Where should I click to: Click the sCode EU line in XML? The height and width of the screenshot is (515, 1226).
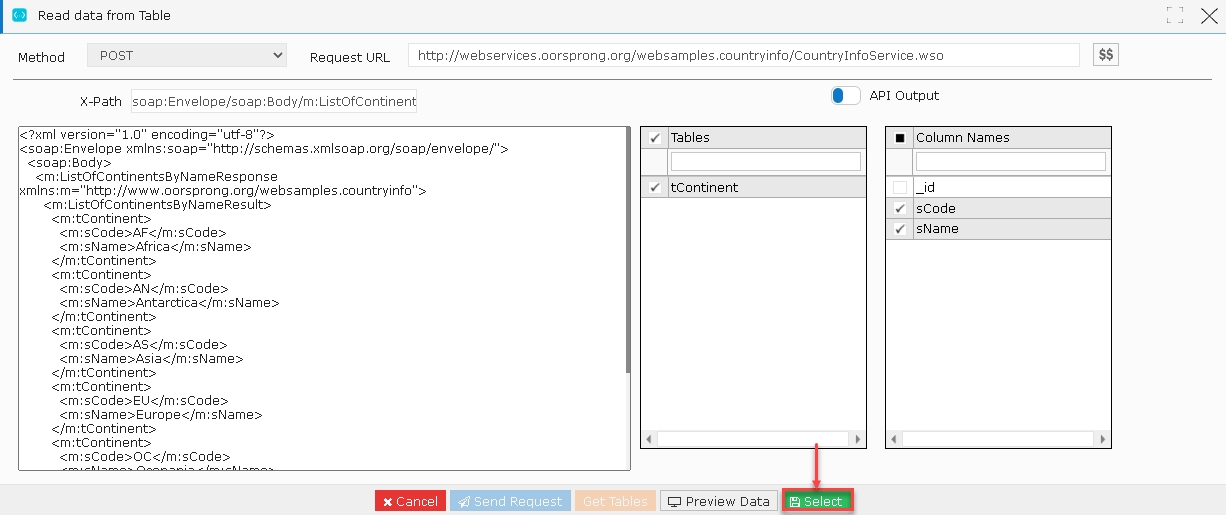[x=143, y=400]
